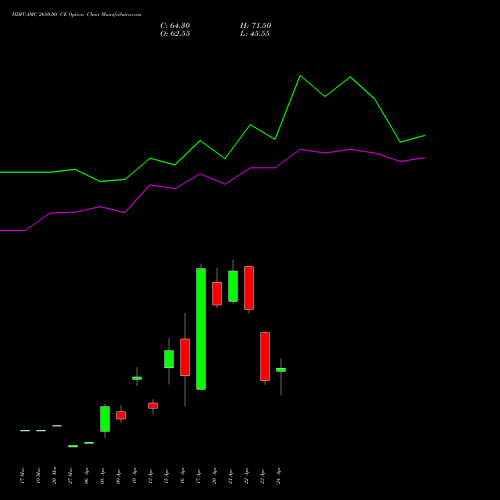
Task: Click the close value C: 64.30
Action: click(175, 26)
